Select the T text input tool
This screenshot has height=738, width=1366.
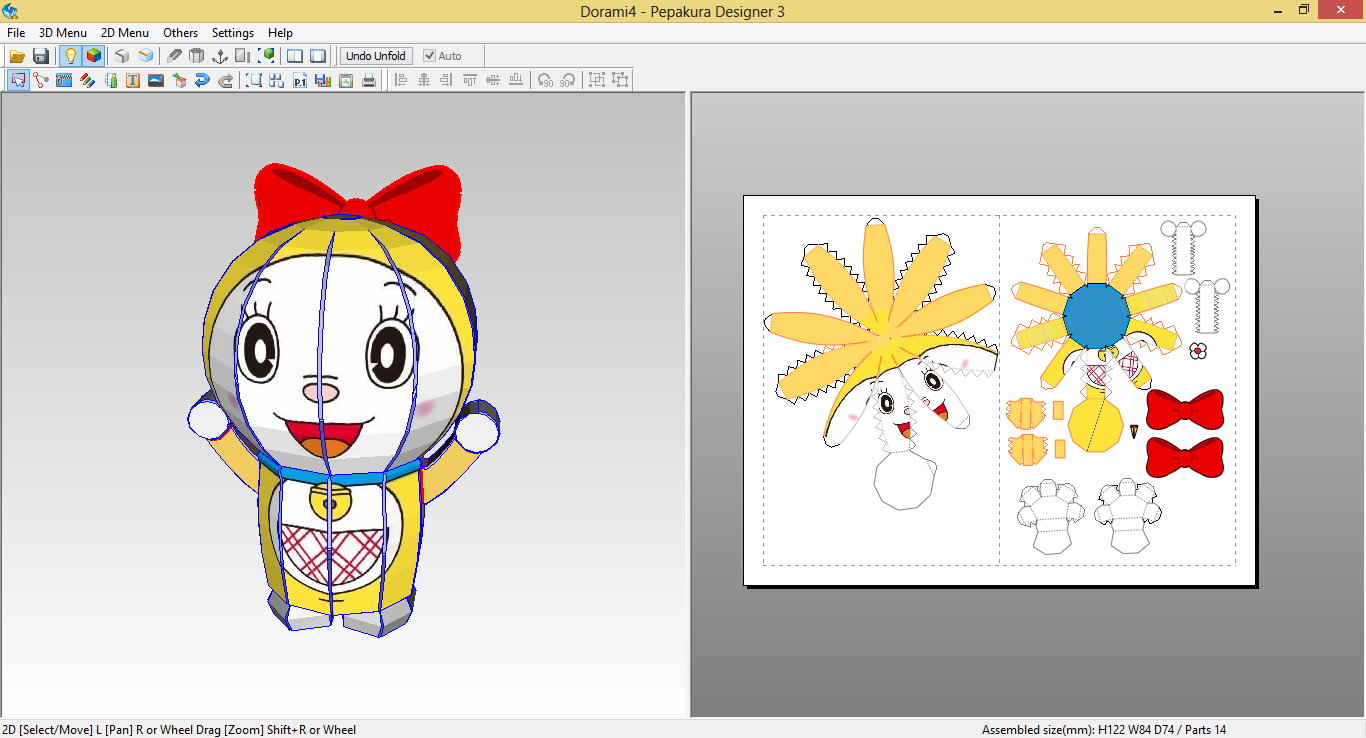[x=133, y=80]
